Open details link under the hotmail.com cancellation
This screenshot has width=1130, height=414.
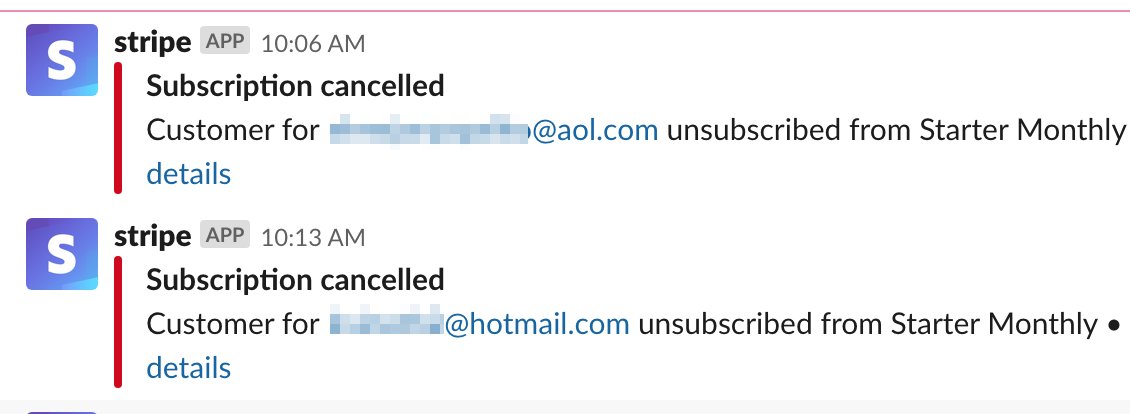(188, 368)
